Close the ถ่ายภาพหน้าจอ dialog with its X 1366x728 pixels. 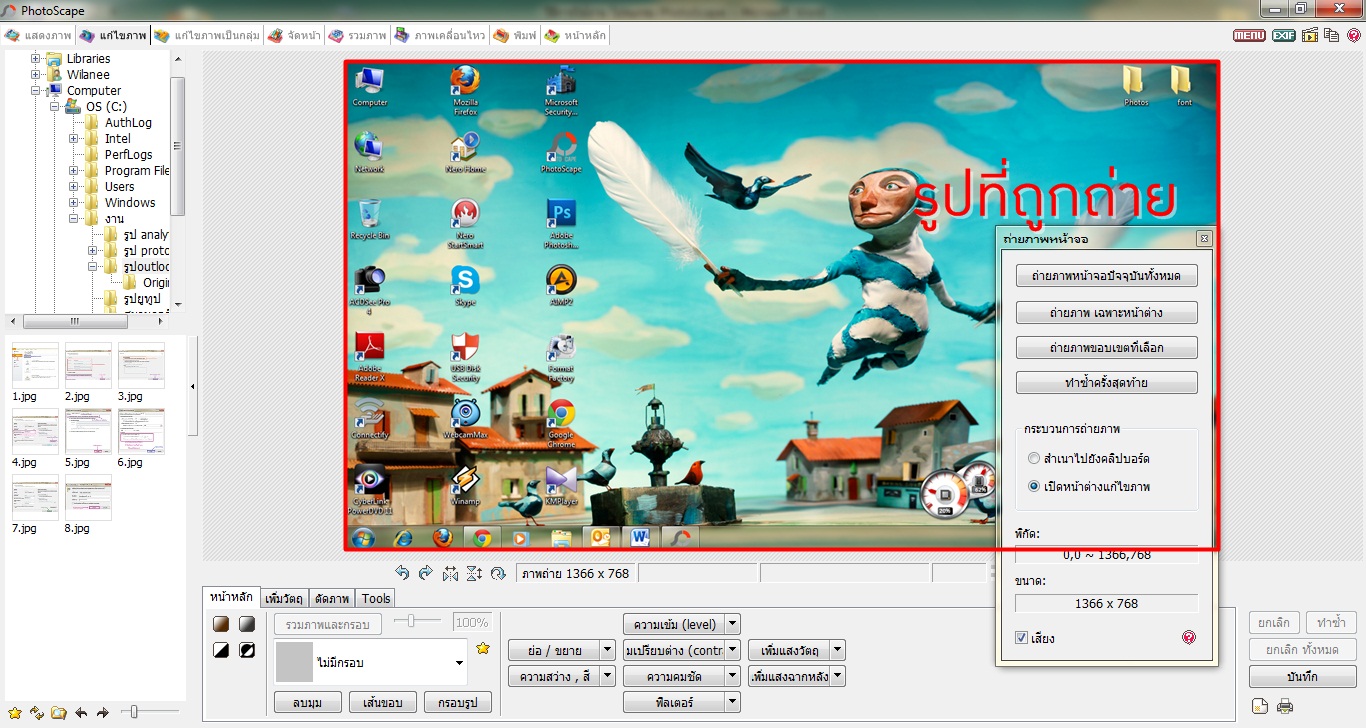coord(1204,239)
